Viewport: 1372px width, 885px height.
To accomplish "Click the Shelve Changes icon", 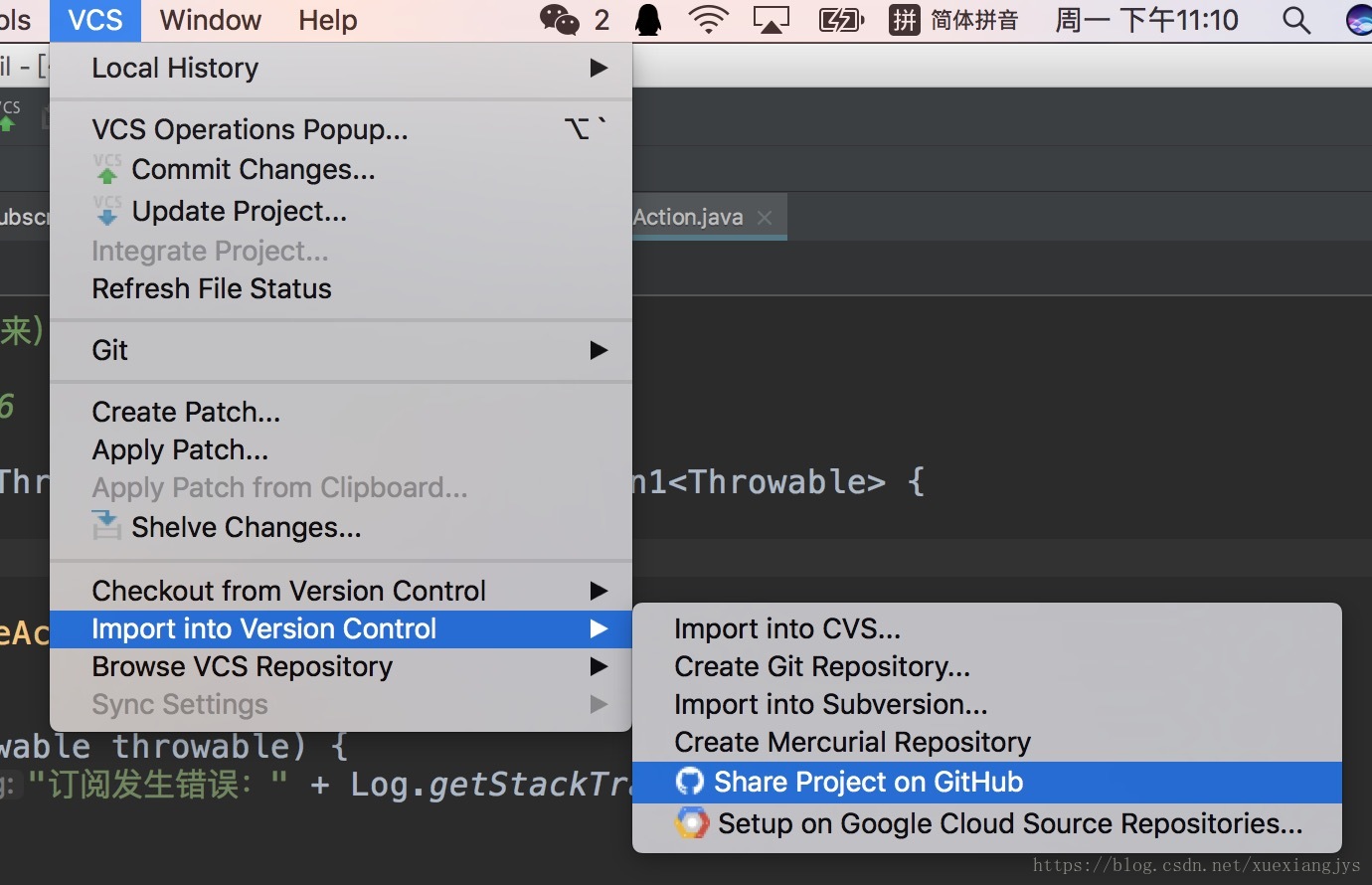I will (x=106, y=526).
